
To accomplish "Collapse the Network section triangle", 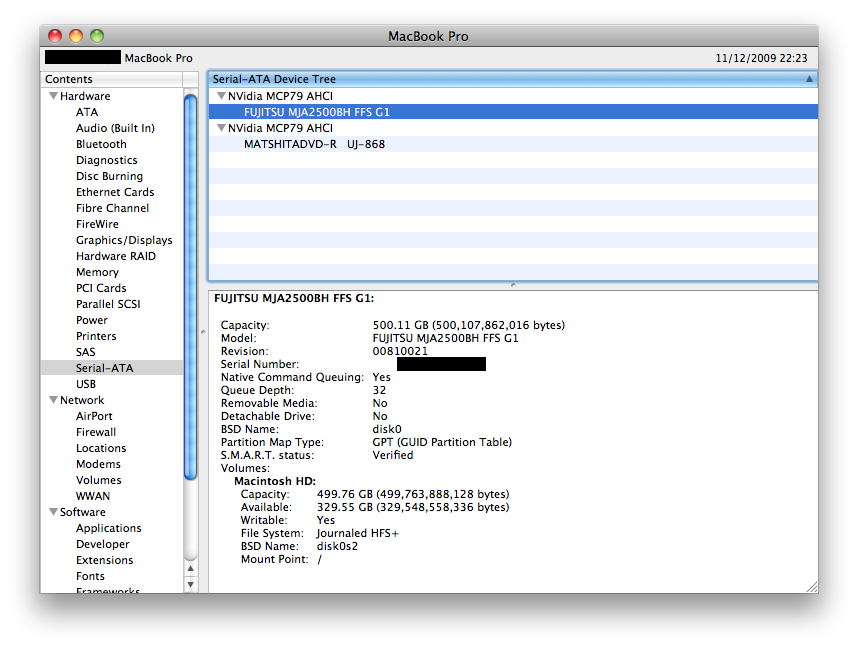I will [x=53, y=400].
